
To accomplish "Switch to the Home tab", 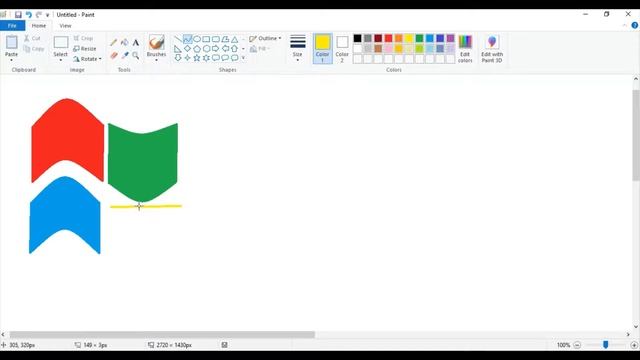I will pyautogui.click(x=39, y=26).
